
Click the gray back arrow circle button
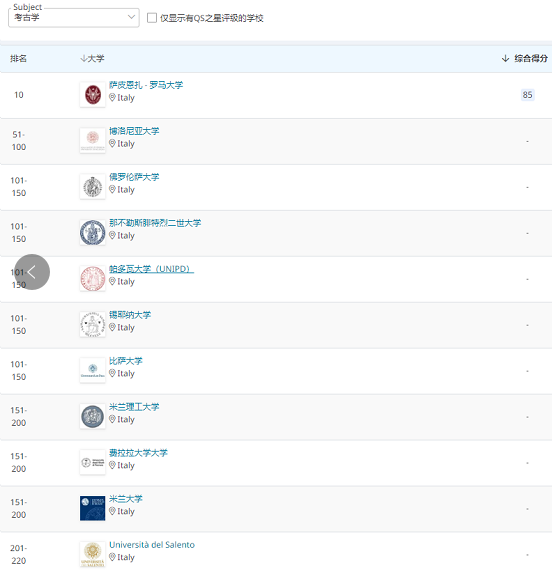click(x=32, y=272)
